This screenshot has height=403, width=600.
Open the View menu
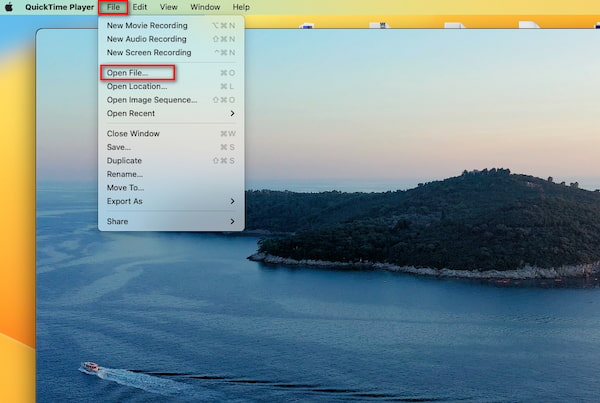coord(168,7)
